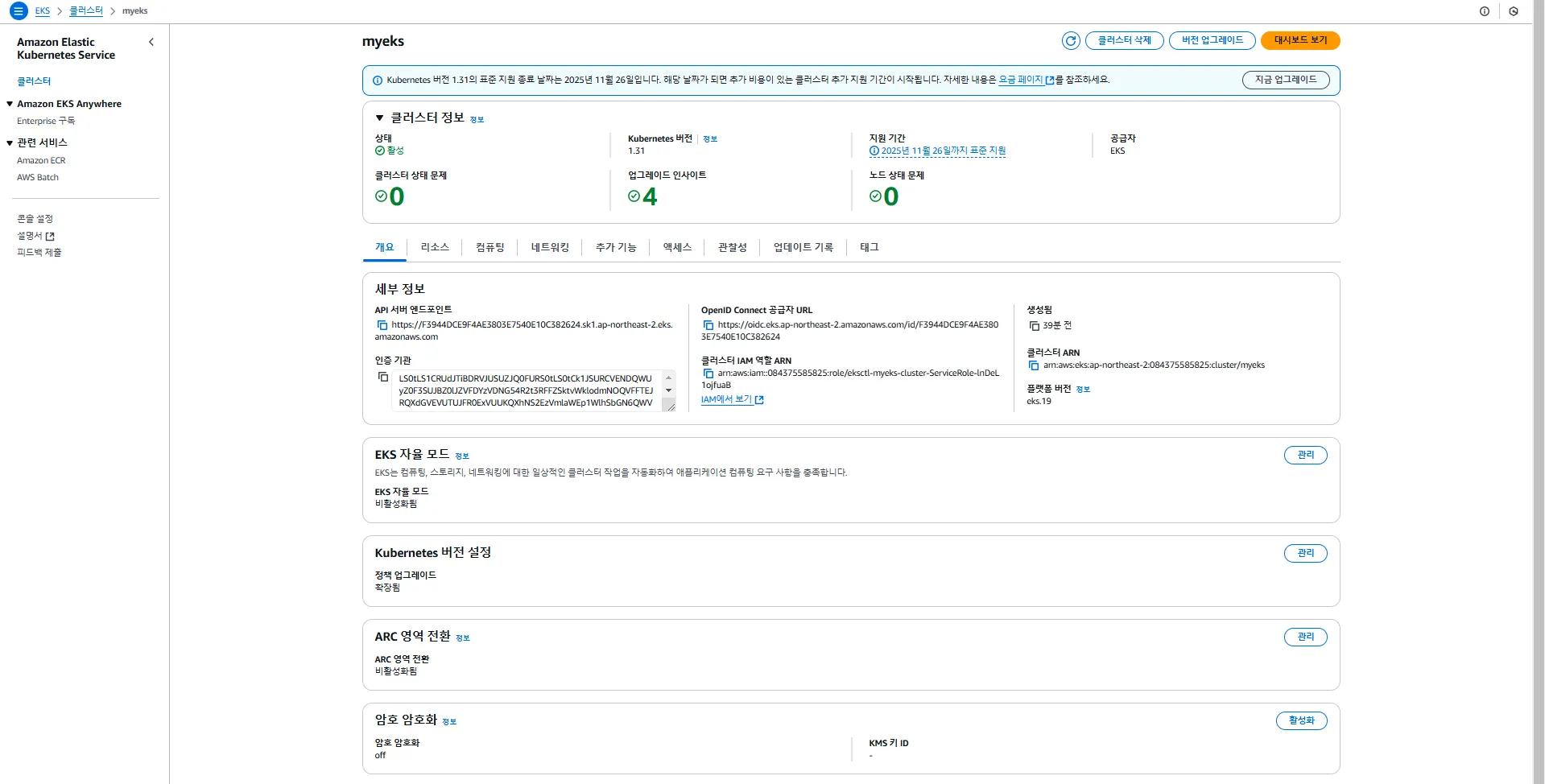The image size is (1545, 784).
Task: Open the hamburger navigation menu icon
Action: click(19, 11)
